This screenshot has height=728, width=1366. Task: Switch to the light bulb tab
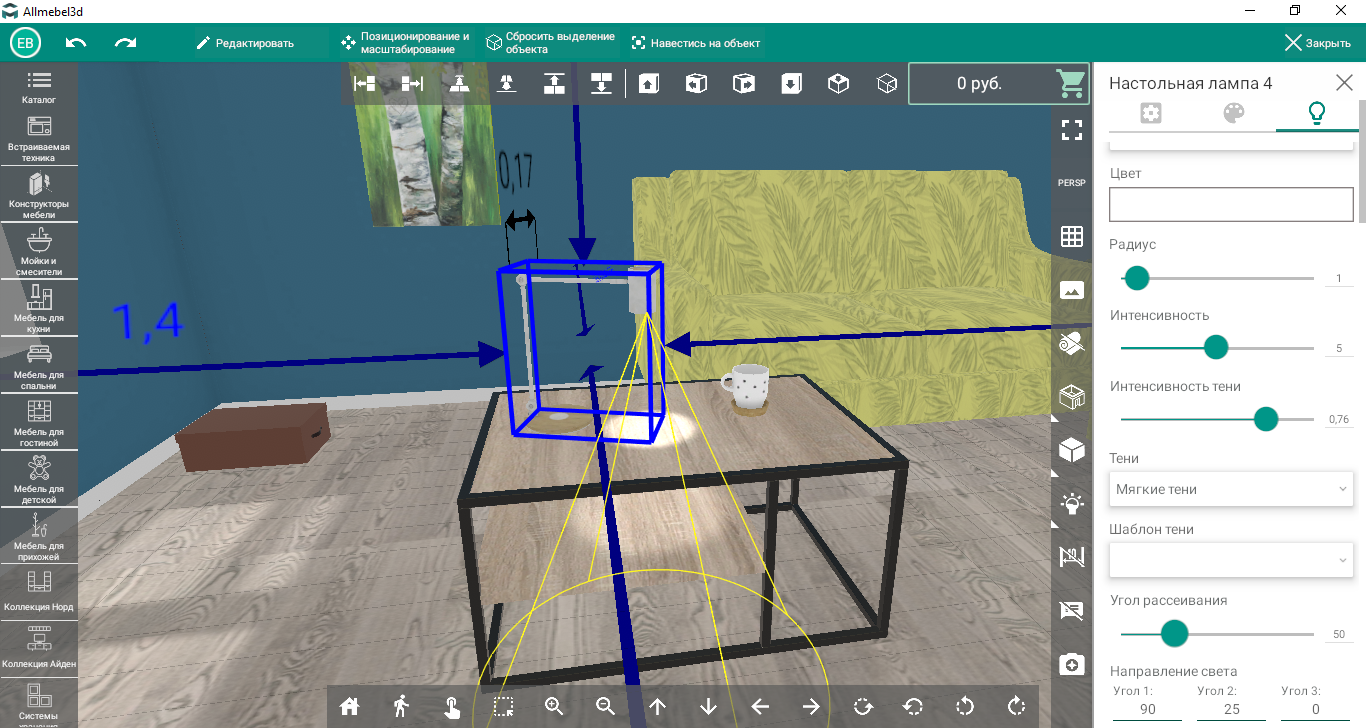click(x=1317, y=113)
